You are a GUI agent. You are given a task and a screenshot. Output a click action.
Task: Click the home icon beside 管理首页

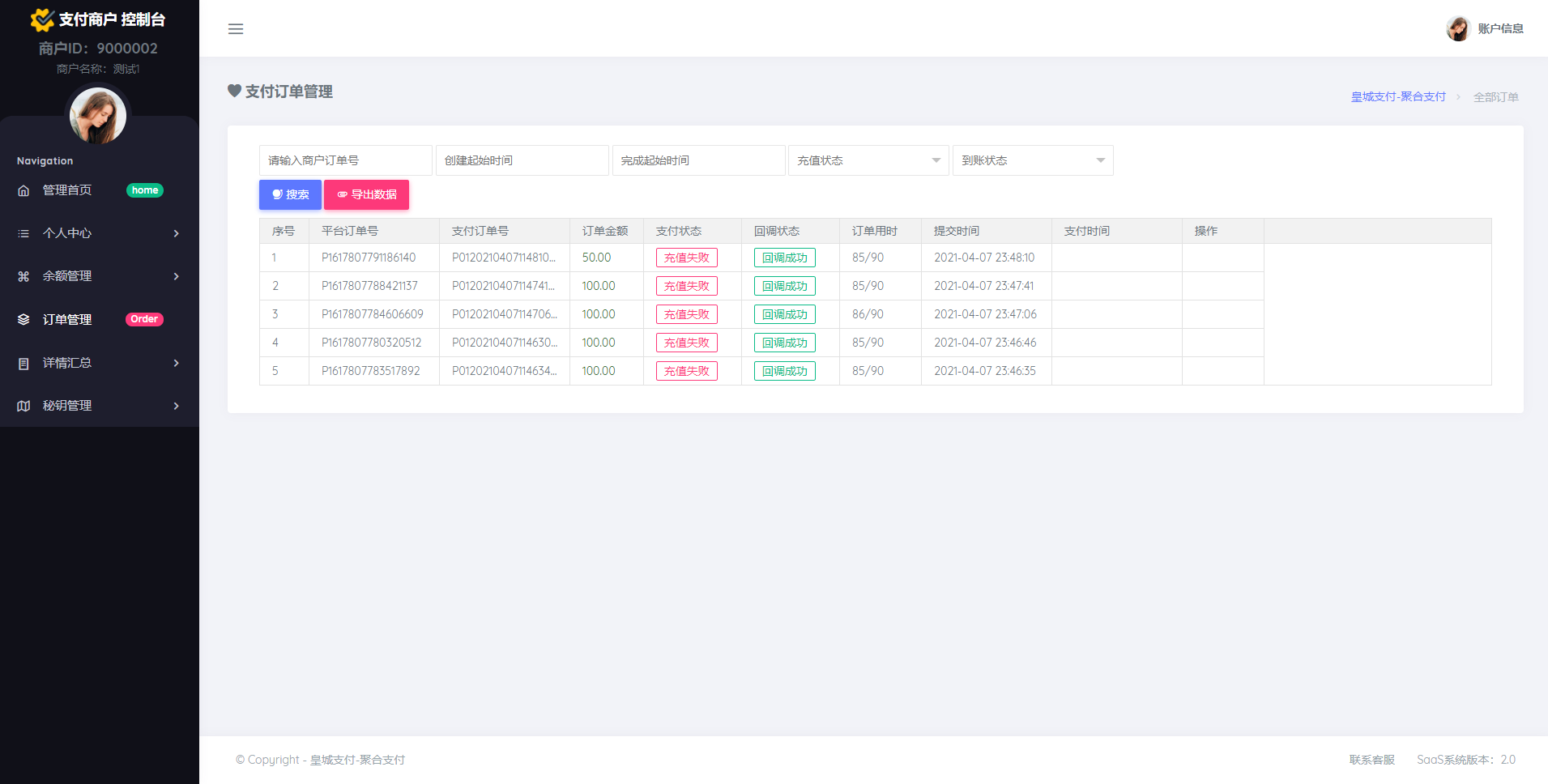coord(23,190)
